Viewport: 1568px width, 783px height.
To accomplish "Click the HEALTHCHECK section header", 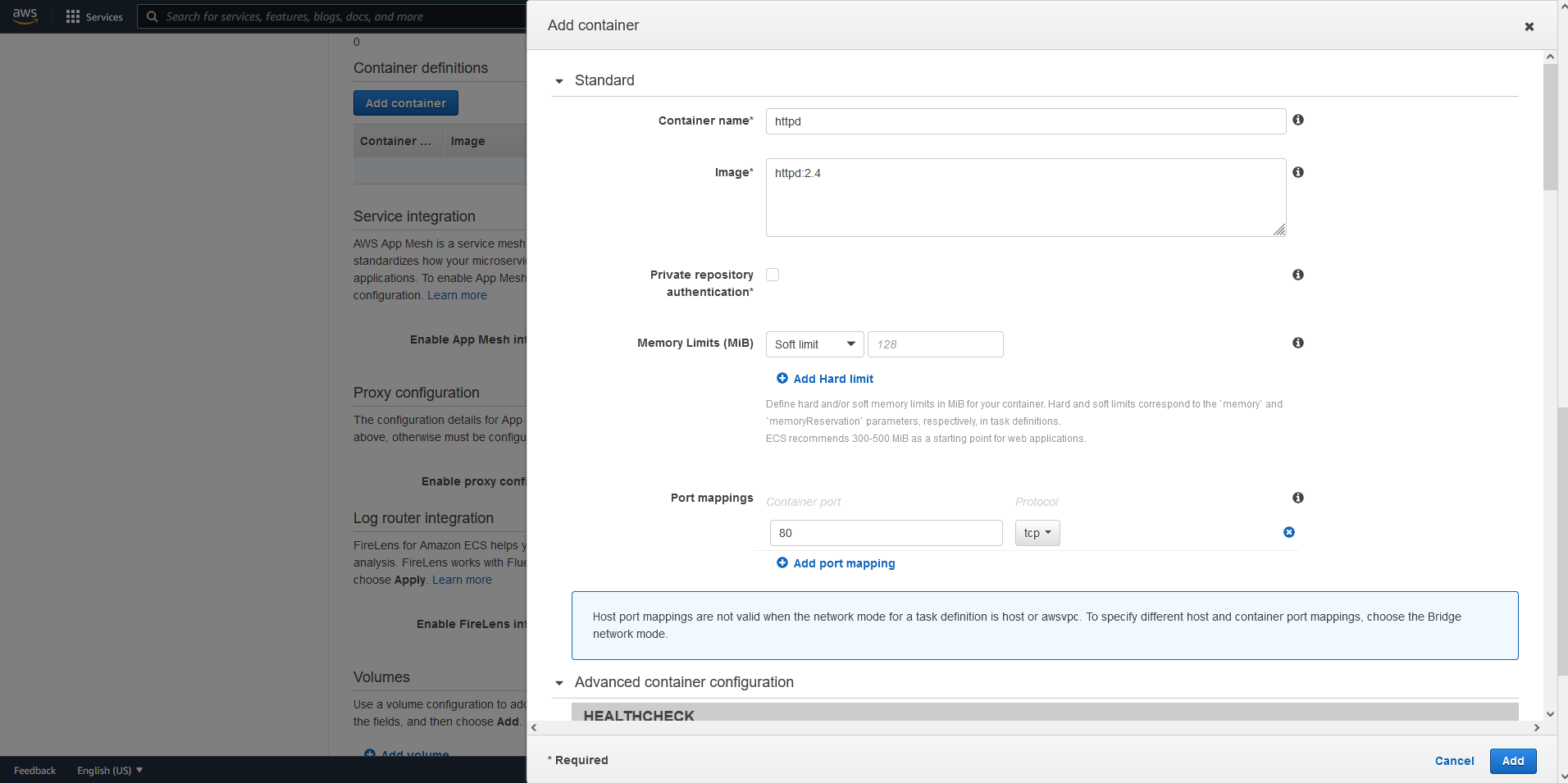I will pos(1045,712).
